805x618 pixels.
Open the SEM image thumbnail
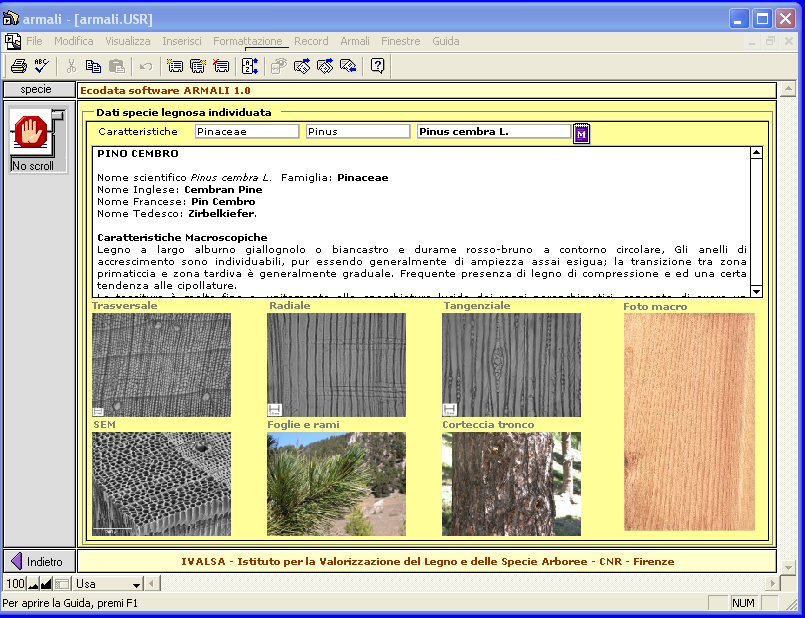162,484
